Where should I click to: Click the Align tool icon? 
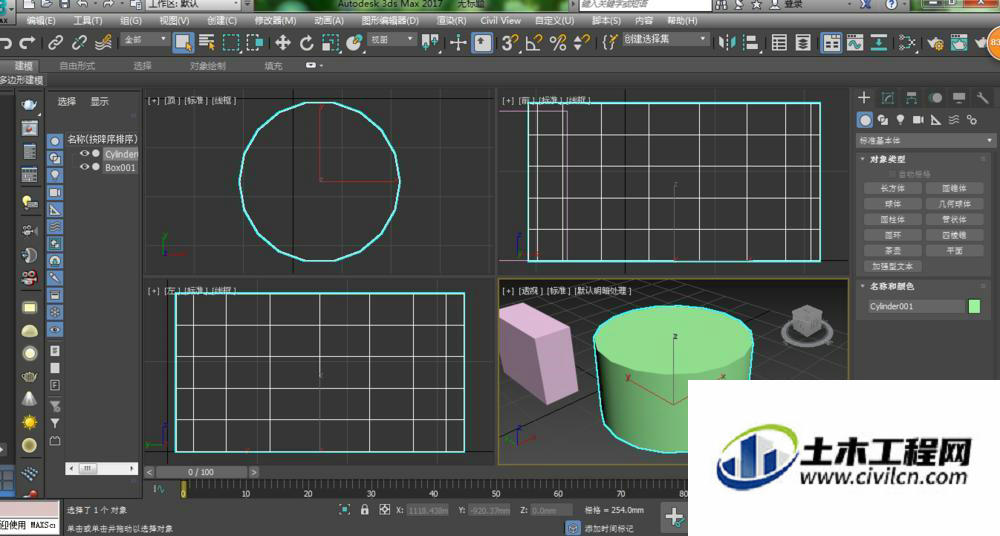pos(751,43)
